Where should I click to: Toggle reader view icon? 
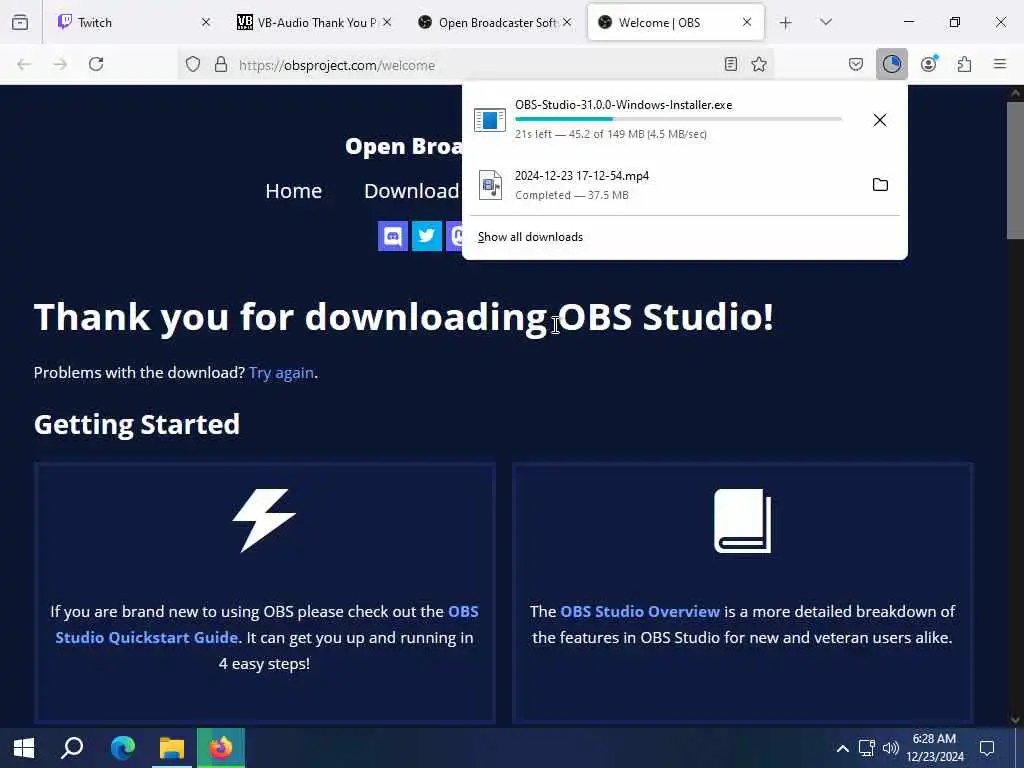tap(731, 64)
